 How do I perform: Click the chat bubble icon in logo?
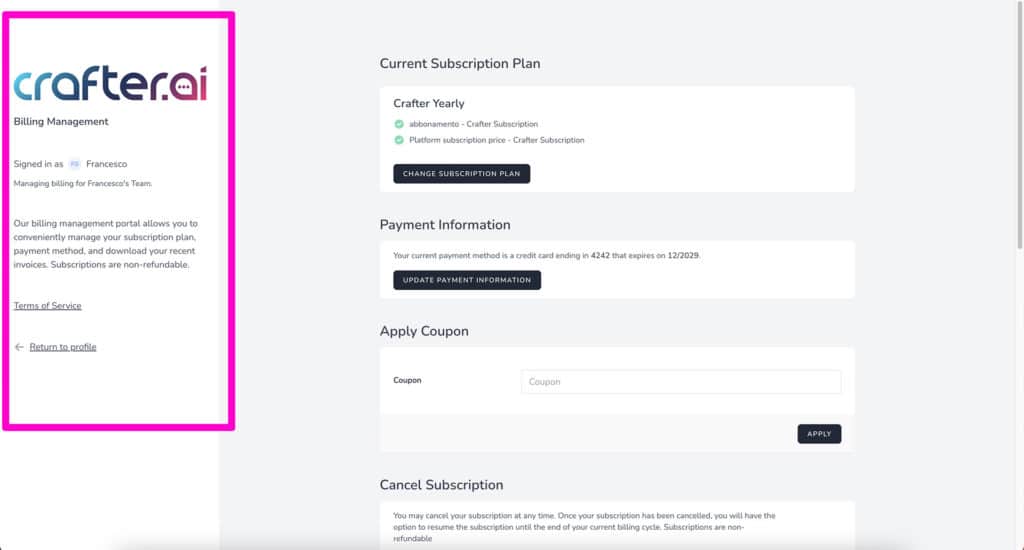(183, 87)
